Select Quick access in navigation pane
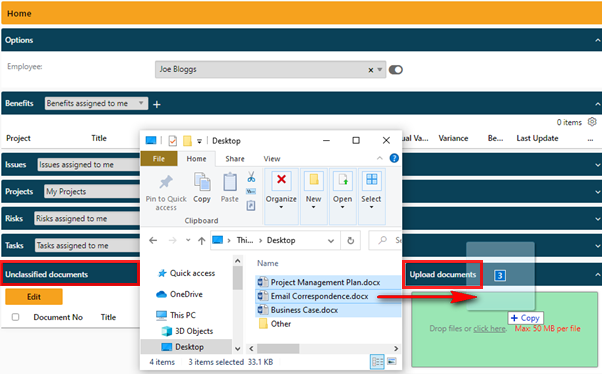This screenshot has width=602, height=374. click(186, 273)
